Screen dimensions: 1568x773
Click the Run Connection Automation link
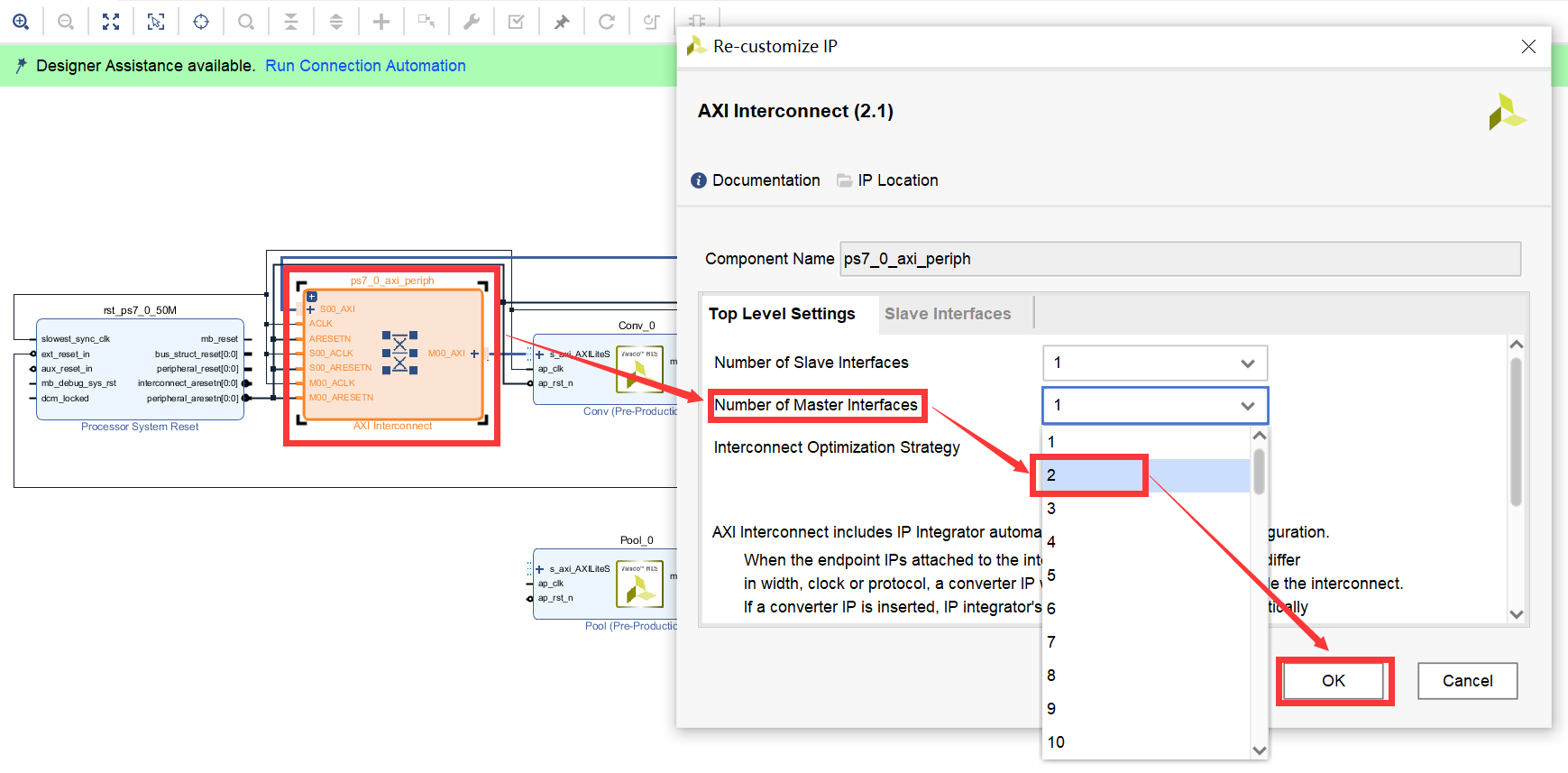[365, 66]
